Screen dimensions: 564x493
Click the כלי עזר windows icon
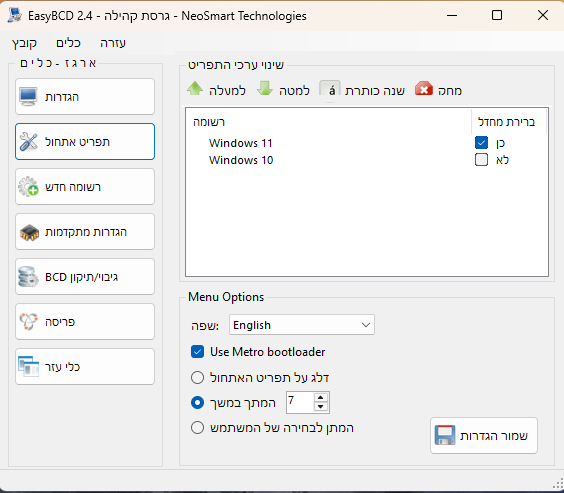pyautogui.click(x=28, y=366)
